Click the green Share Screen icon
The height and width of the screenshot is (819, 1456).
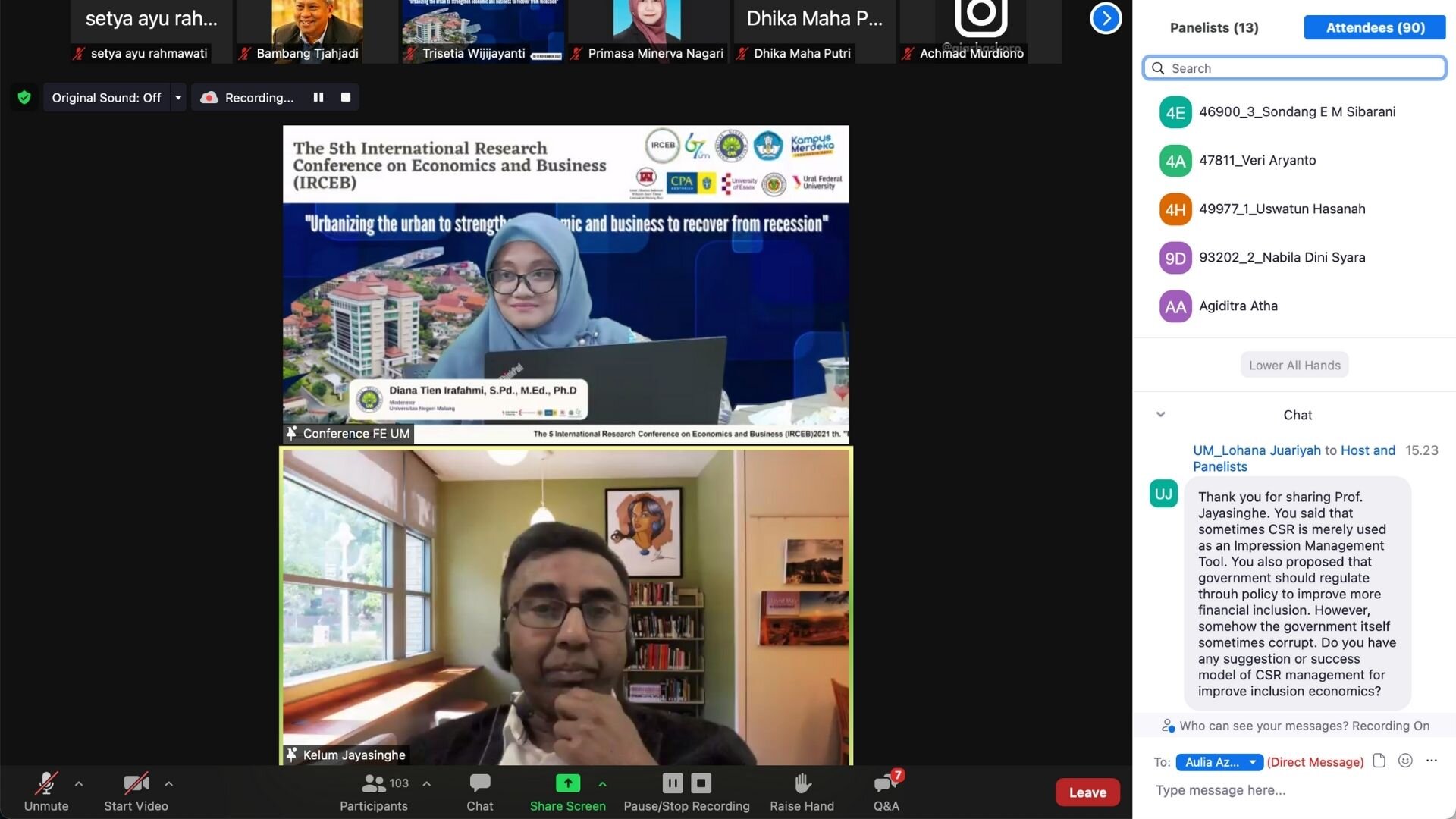tap(567, 783)
